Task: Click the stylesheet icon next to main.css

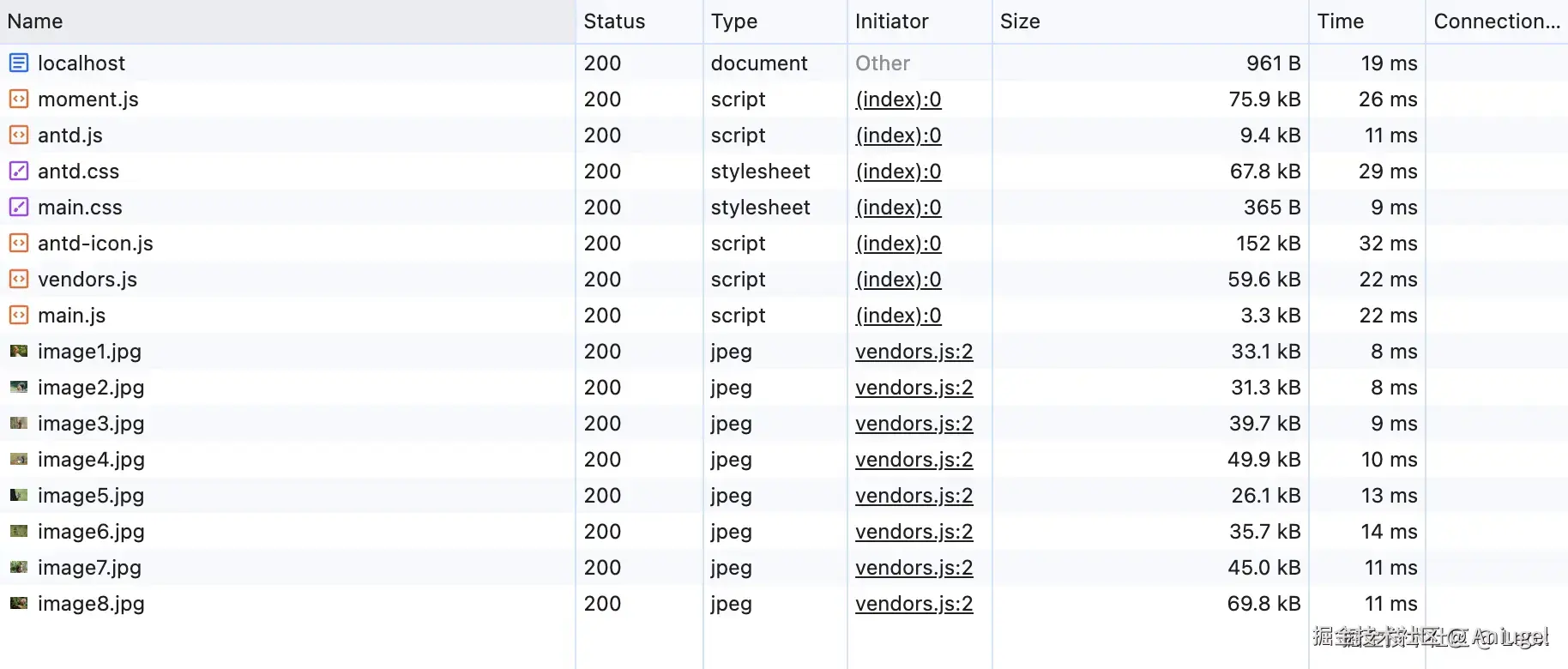Action: pos(19,207)
